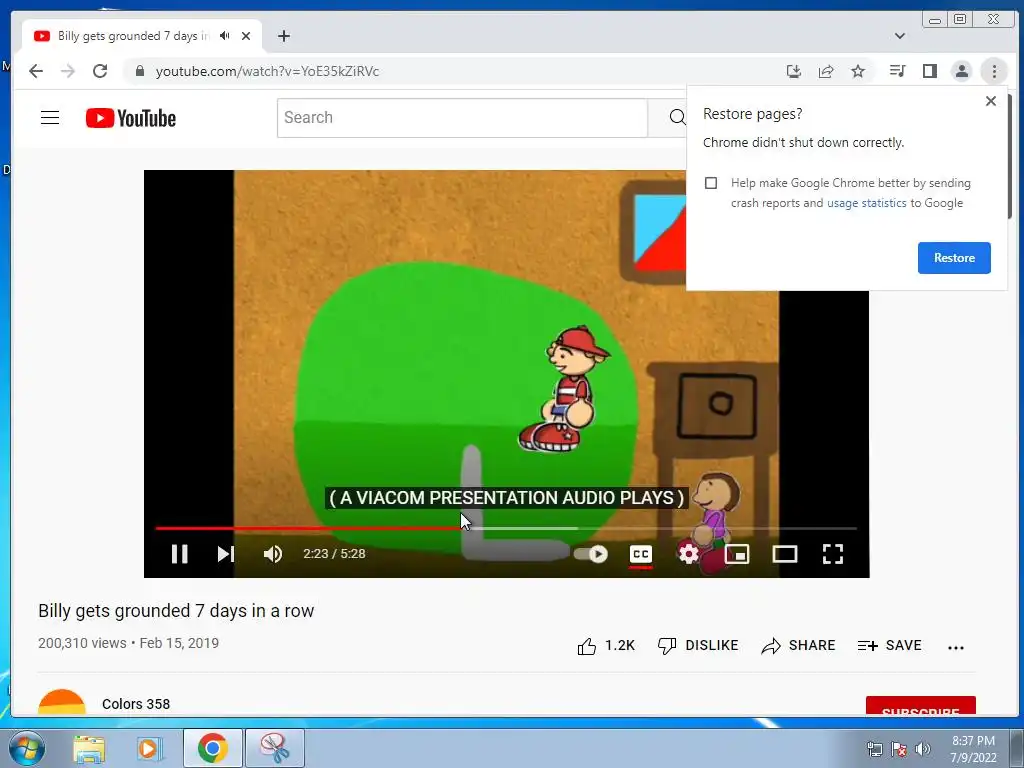Open Colors 358 channel name
1024x768 pixels.
coord(136,704)
